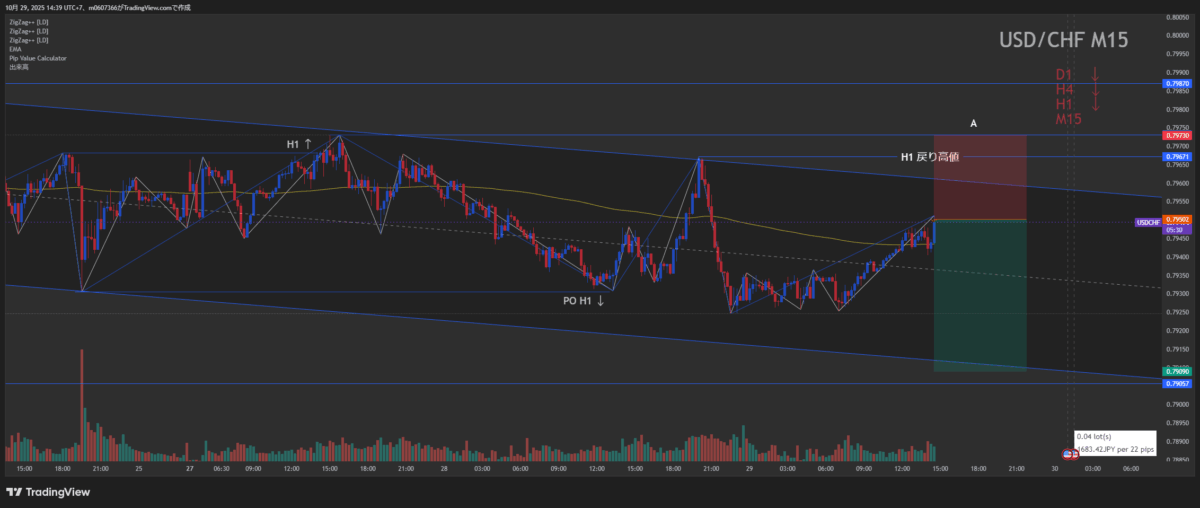Select the Pip Value Calculator legend entry
1200x508 pixels.
37,58
